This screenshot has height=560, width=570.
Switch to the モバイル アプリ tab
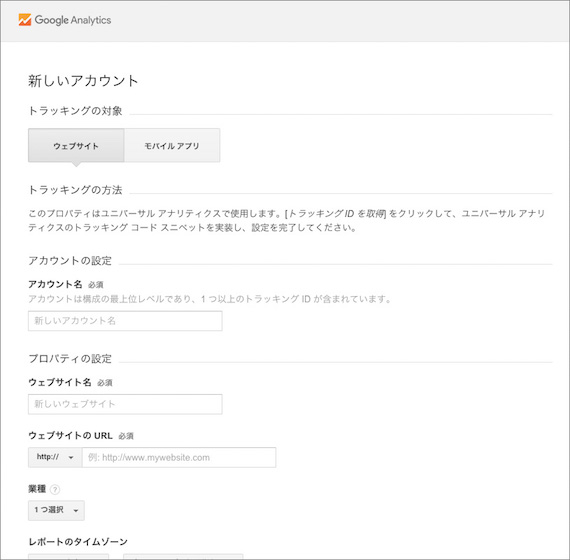(x=172, y=145)
